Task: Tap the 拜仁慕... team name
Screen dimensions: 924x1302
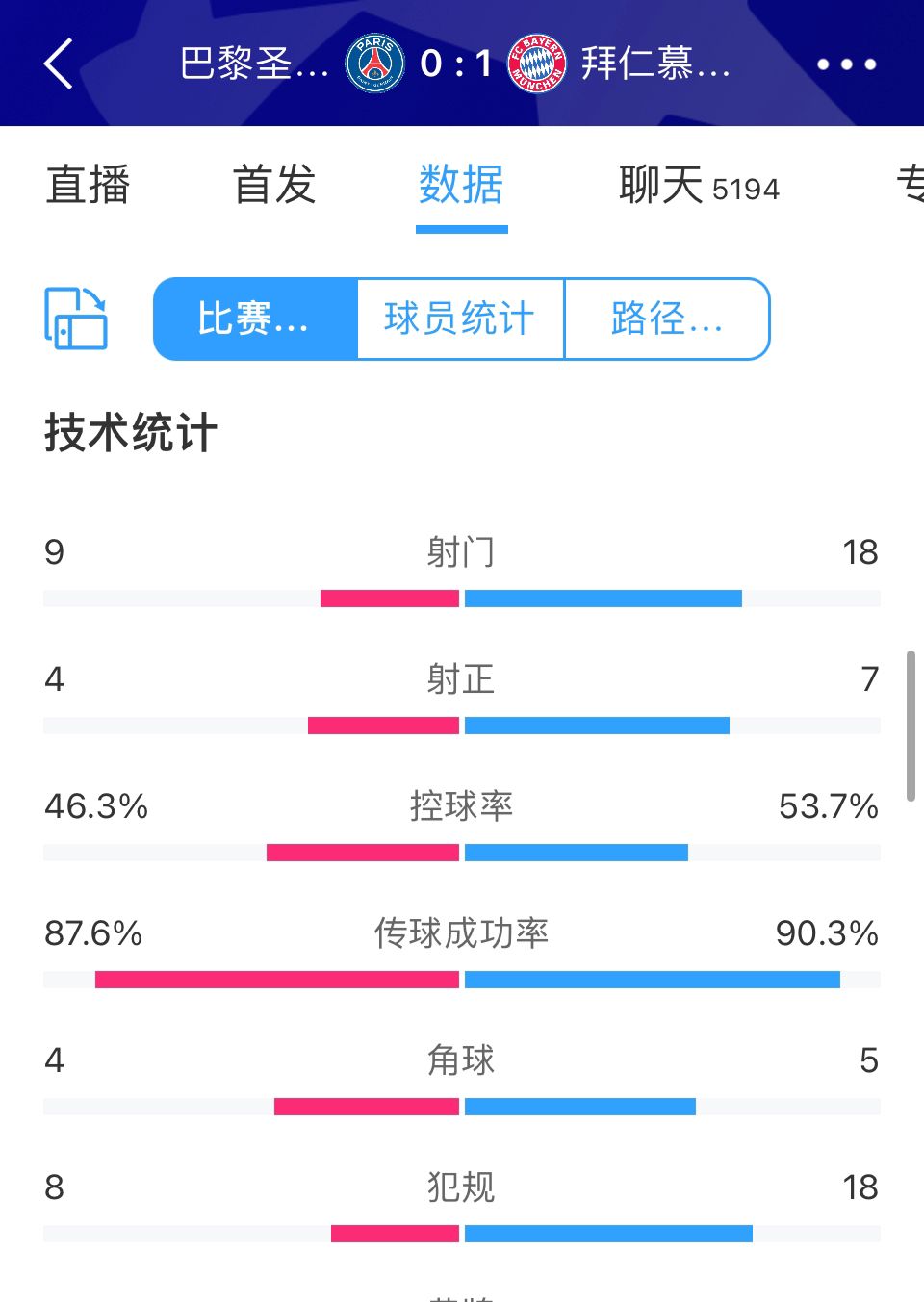Action: coord(655,64)
